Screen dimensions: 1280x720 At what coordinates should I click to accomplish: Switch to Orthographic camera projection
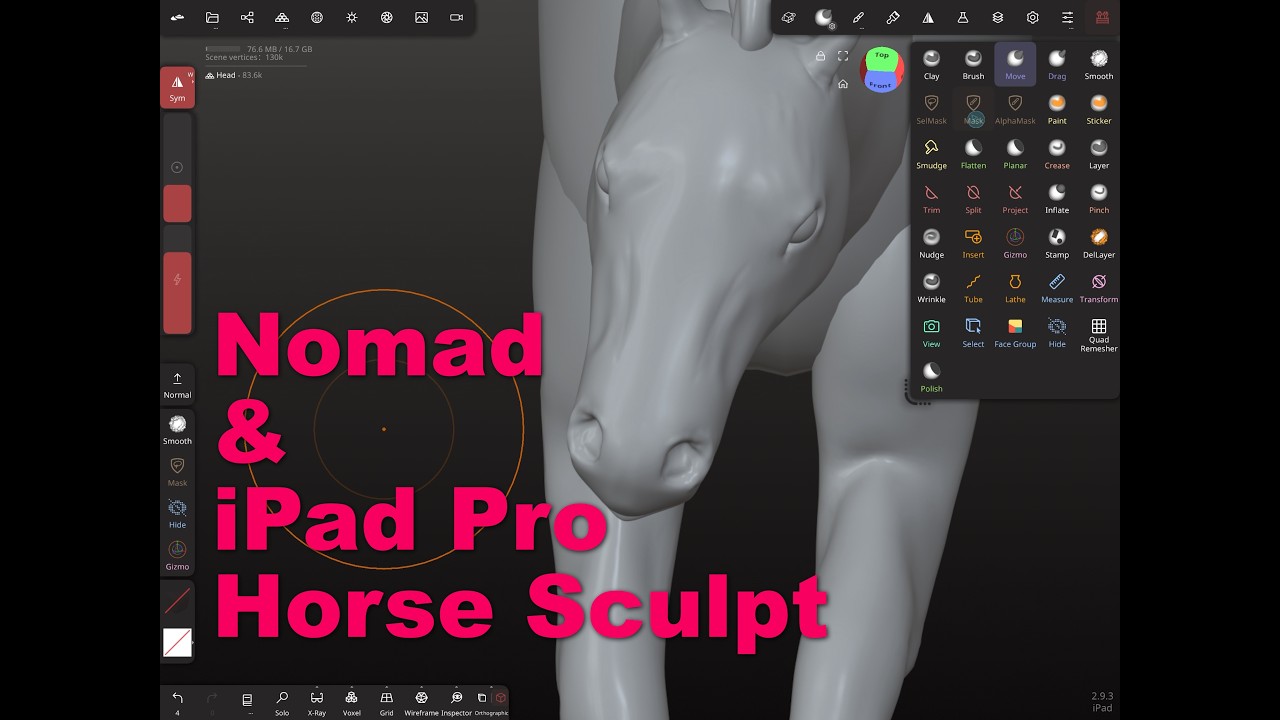[x=491, y=703]
